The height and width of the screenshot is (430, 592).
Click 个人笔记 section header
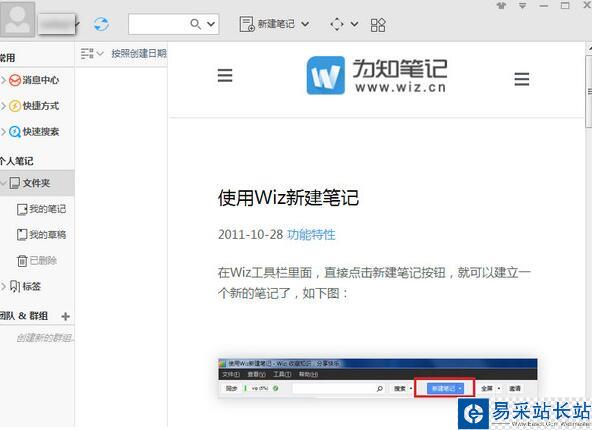[x=17, y=162]
